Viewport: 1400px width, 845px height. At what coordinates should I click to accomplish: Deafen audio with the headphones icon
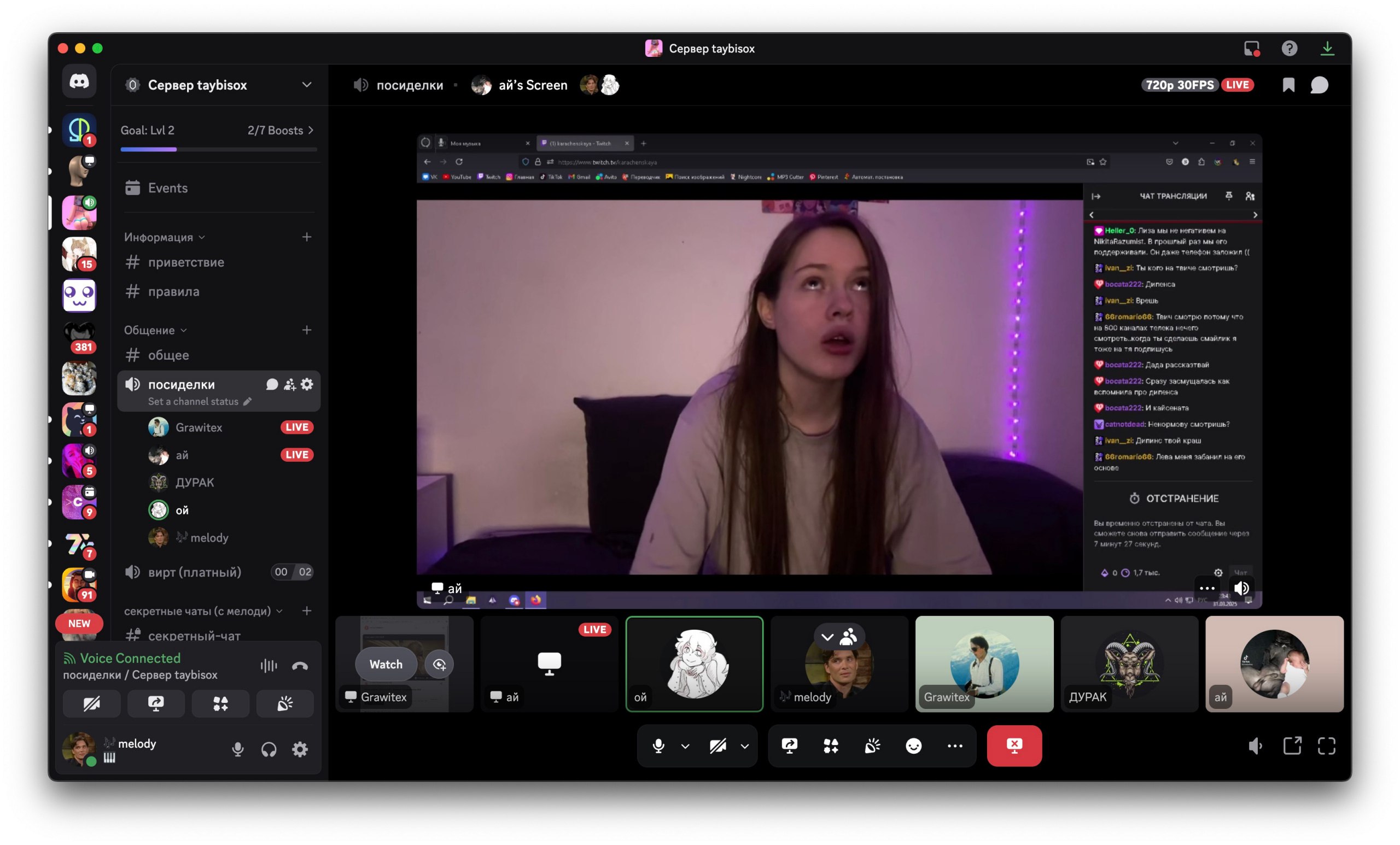pyautogui.click(x=269, y=749)
